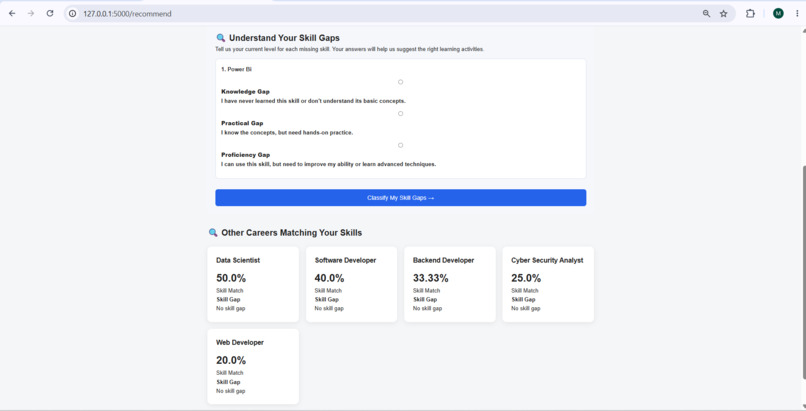Click the Classify My Skill Gaps button
Screen dimensions: 806x411
pyautogui.click(x=400, y=198)
